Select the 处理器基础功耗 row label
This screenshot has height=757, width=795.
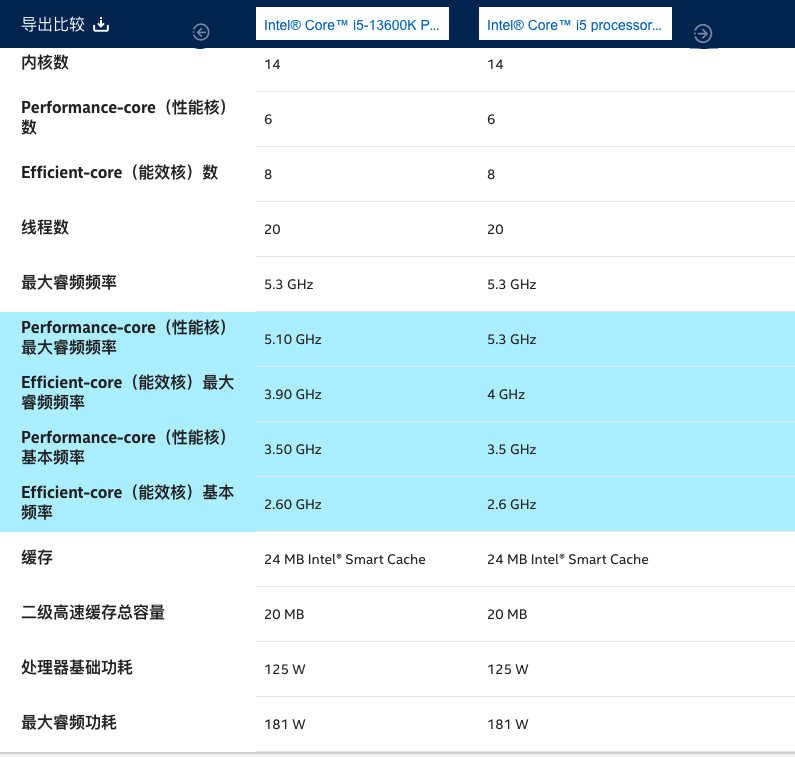coord(77,667)
